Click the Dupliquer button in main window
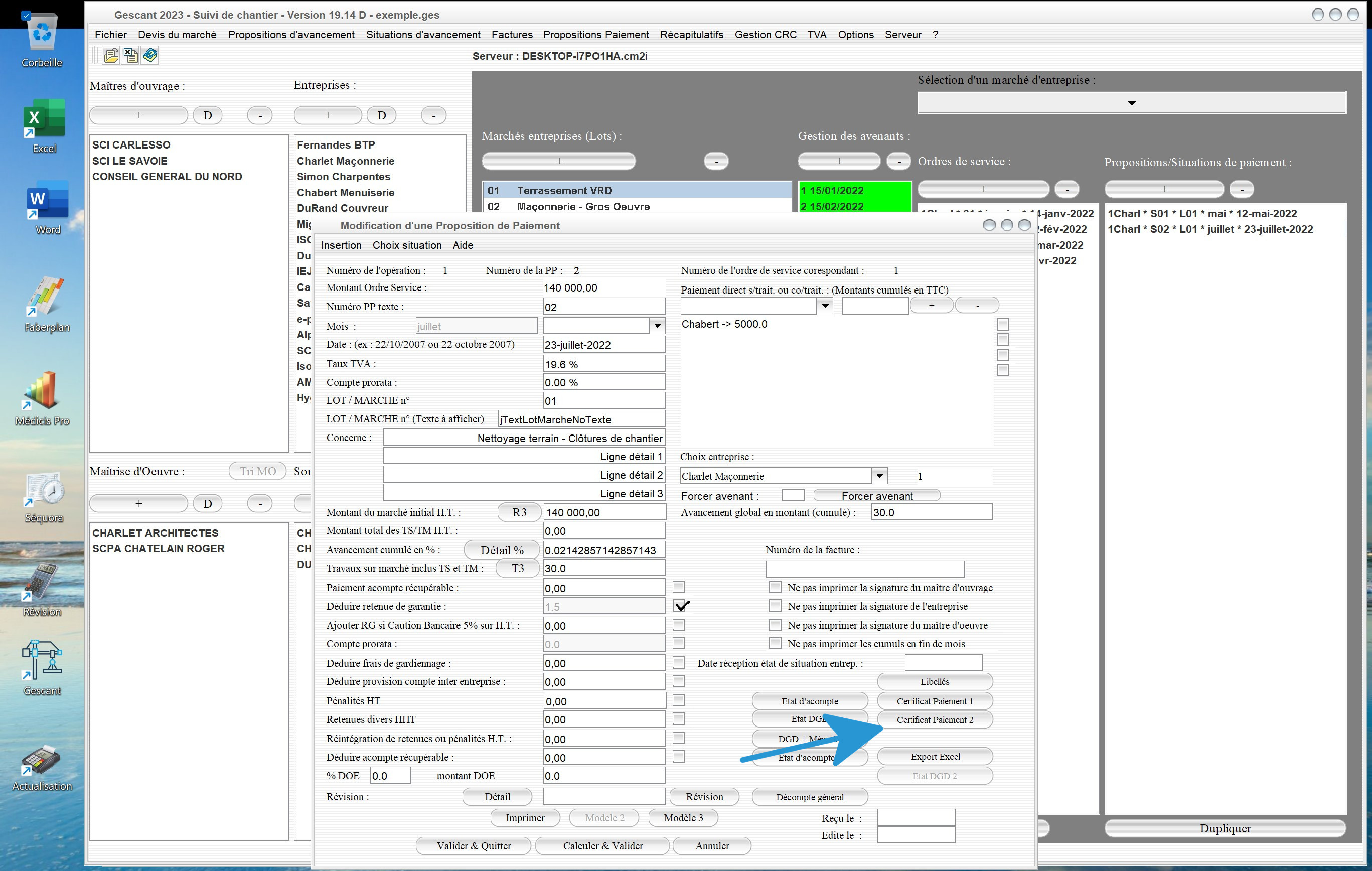 [x=1225, y=828]
